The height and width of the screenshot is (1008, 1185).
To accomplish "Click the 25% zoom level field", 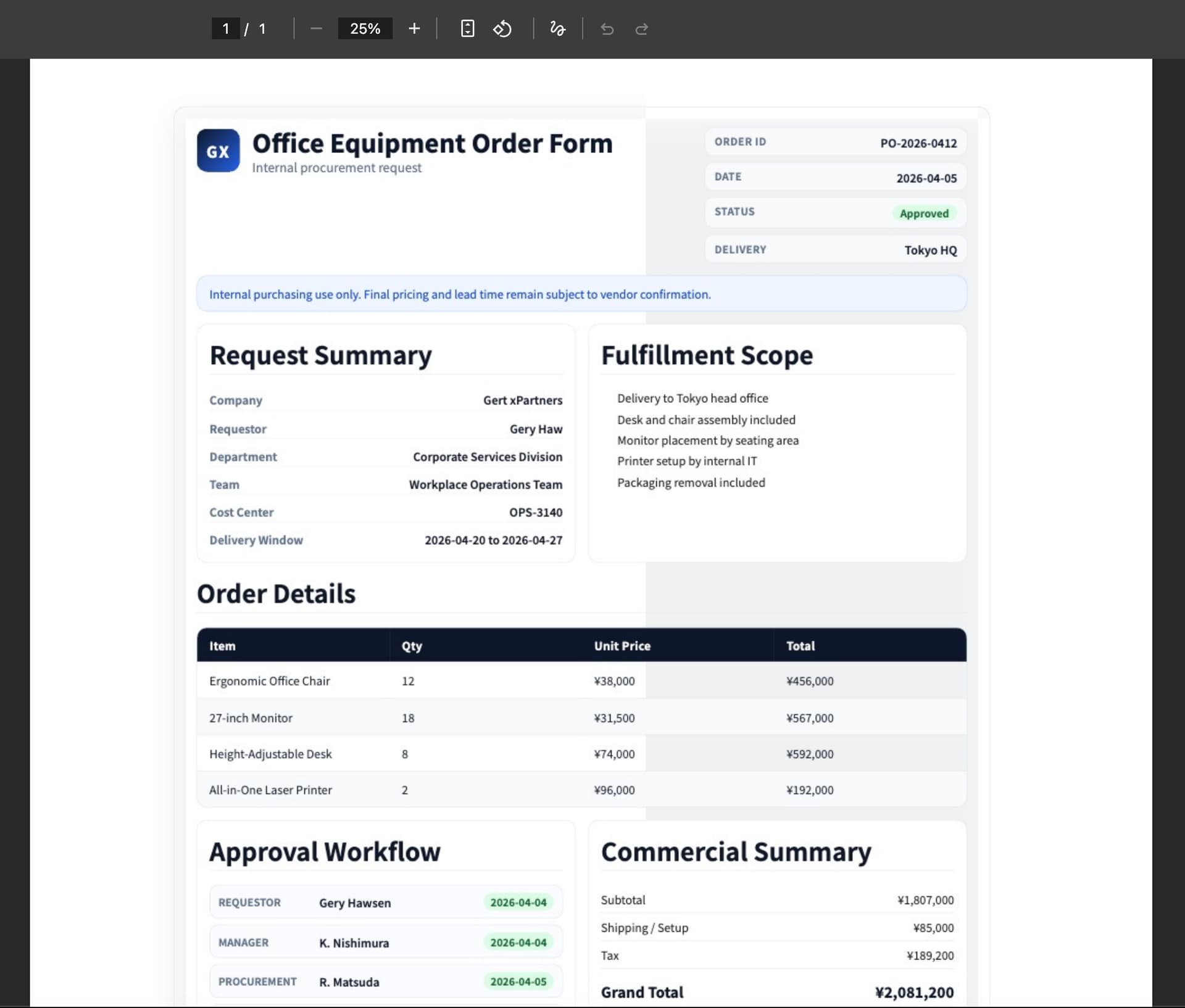I will click(365, 29).
